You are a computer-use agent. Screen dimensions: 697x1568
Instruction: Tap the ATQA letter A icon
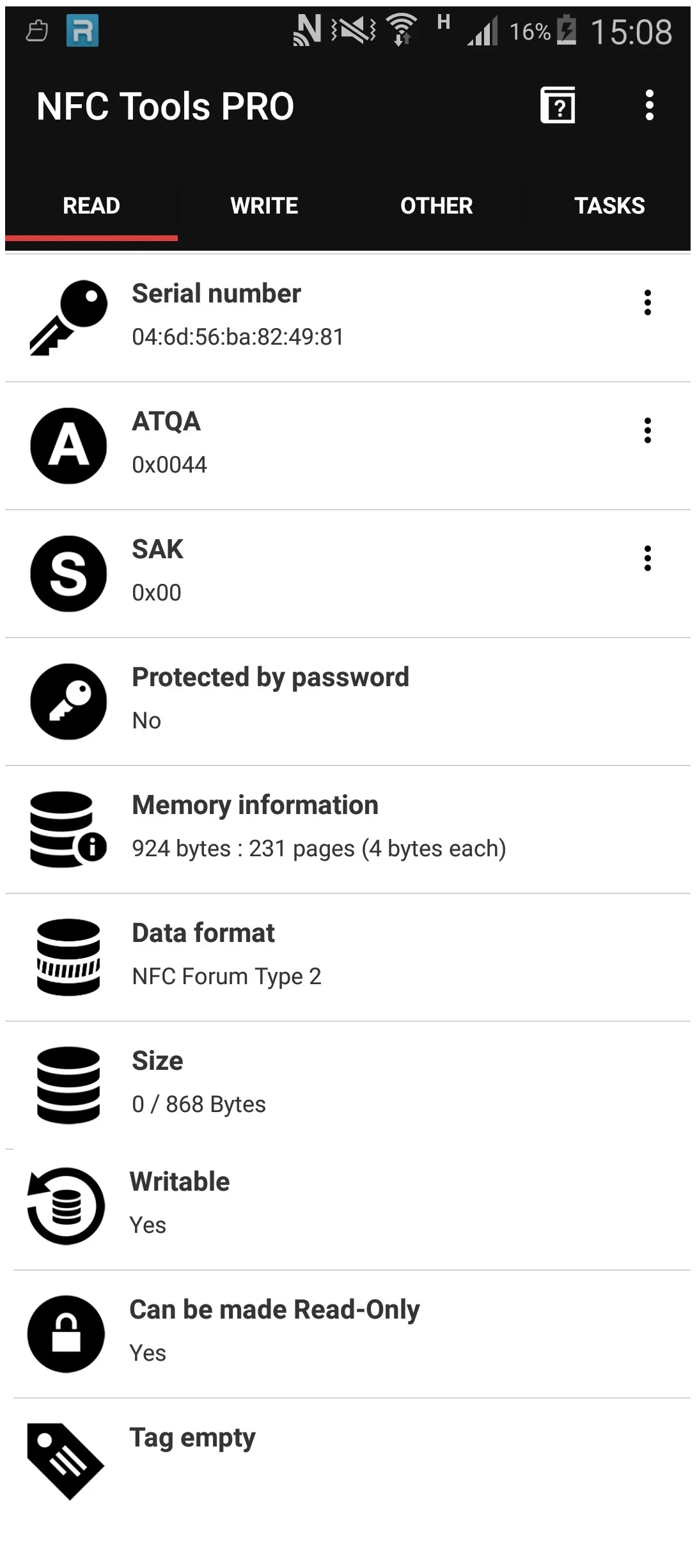(68, 446)
